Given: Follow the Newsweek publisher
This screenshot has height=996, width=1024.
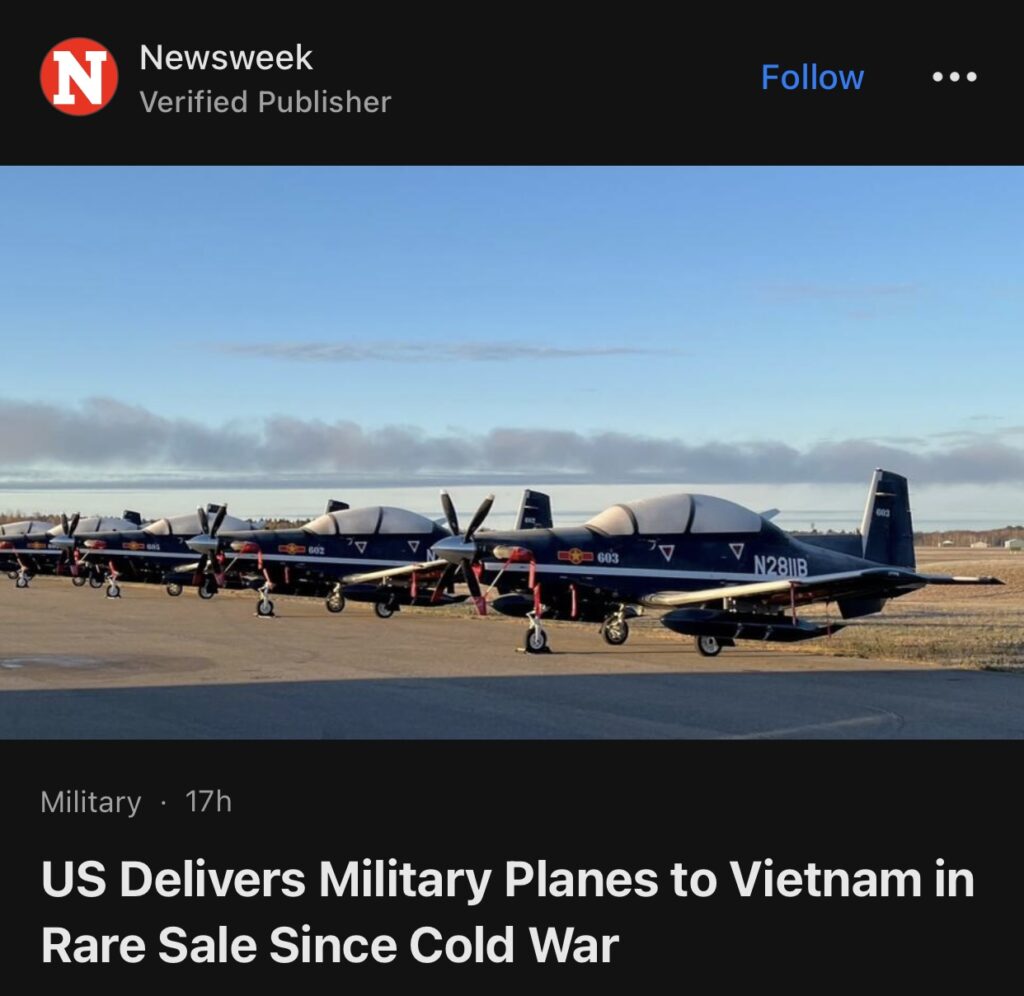Looking at the screenshot, I should [812, 77].
